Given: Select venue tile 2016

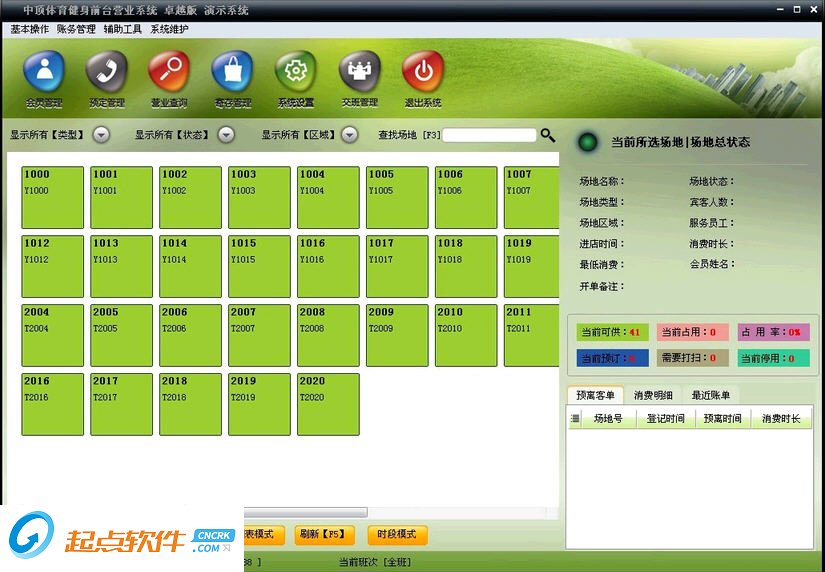Looking at the screenshot, I should pos(53,404).
